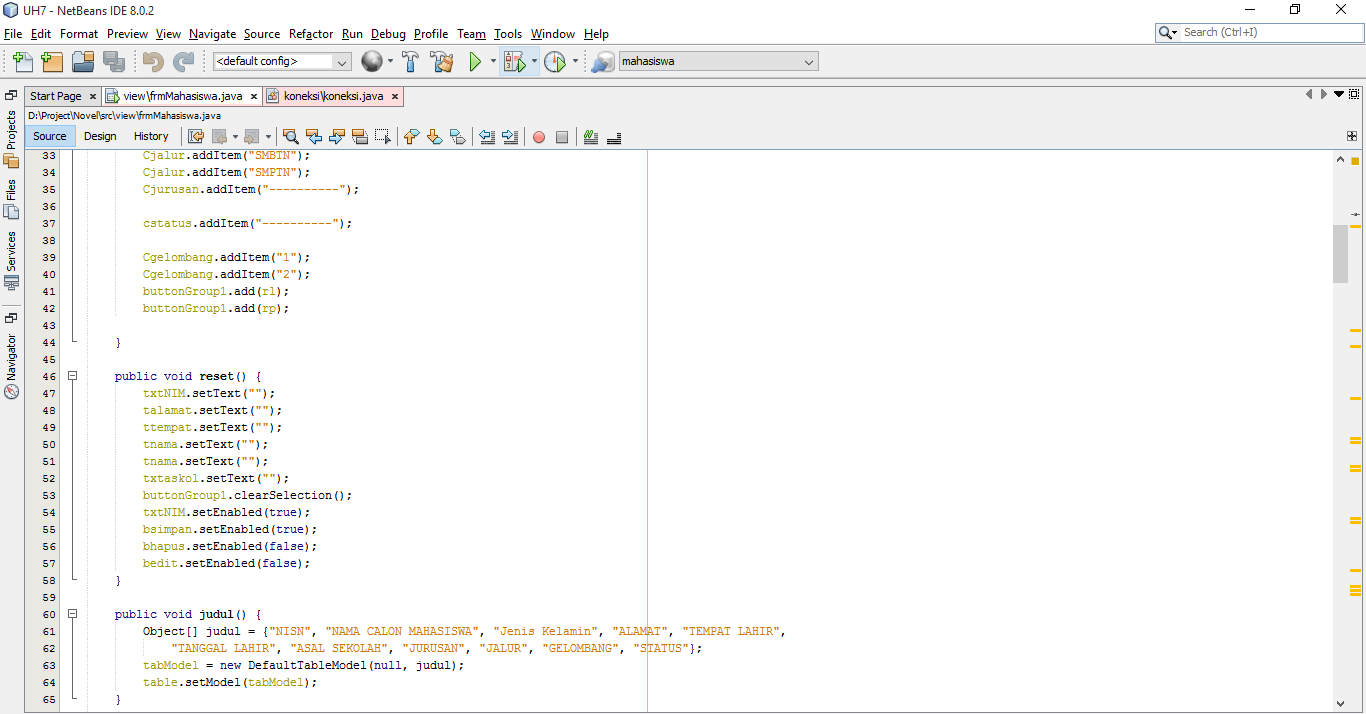
Task: Toggle a bookmark on the current line
Action: coord(458,137)
